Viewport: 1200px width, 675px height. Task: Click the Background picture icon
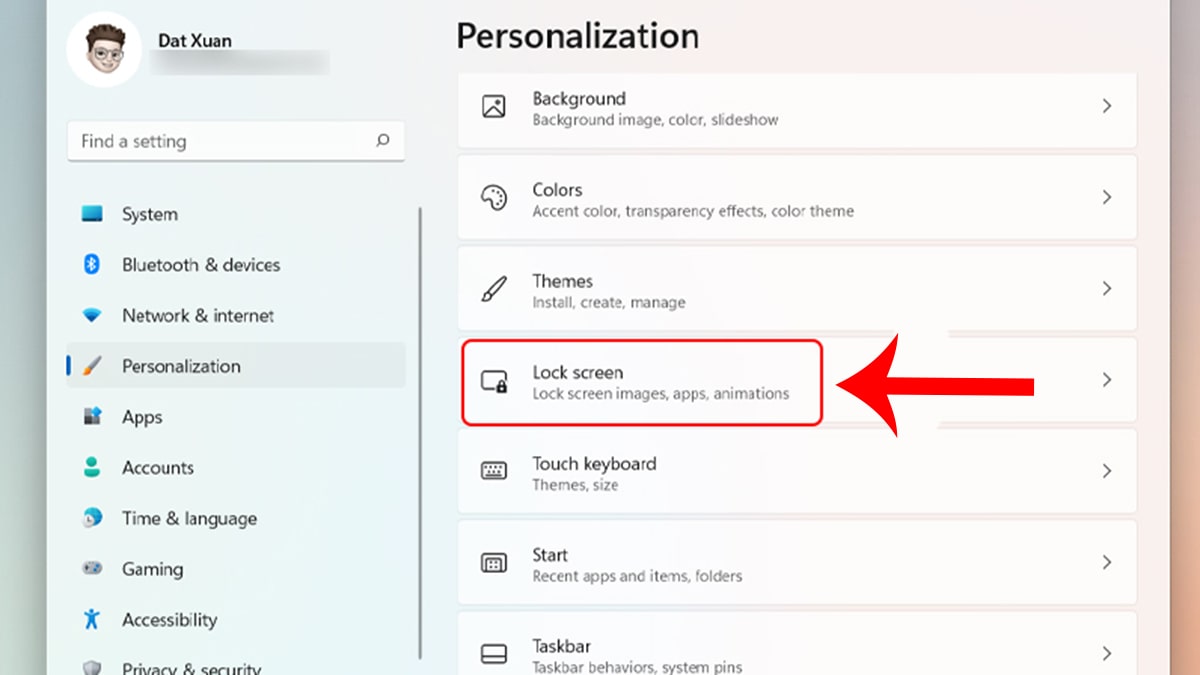tap(494, 107)
